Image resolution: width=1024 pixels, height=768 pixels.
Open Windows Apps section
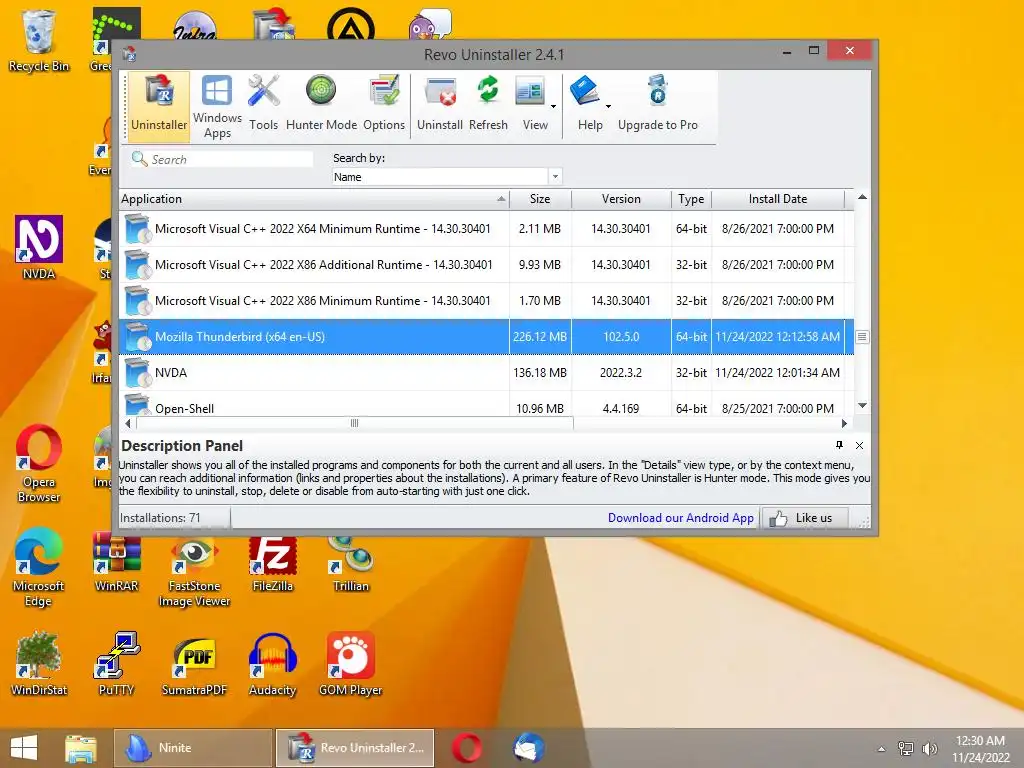pyautogui.click(x=217, y=106)
